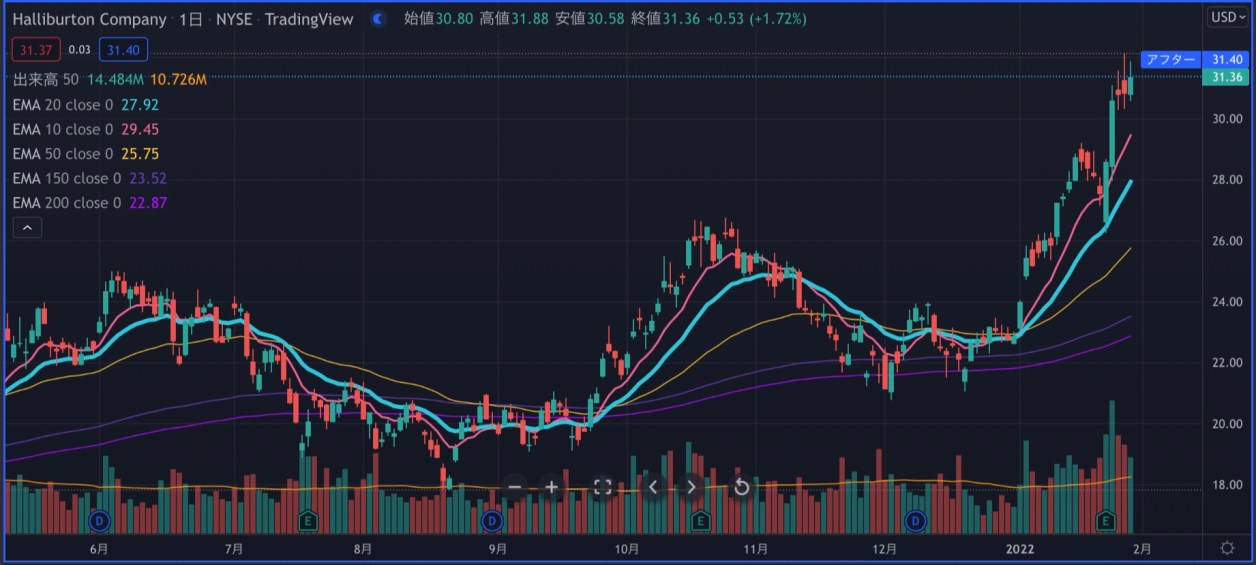The width and height of the screenshot is (1256, 565).
Task: Click the 28.00 price axis label
Action: coord(1226,180)
